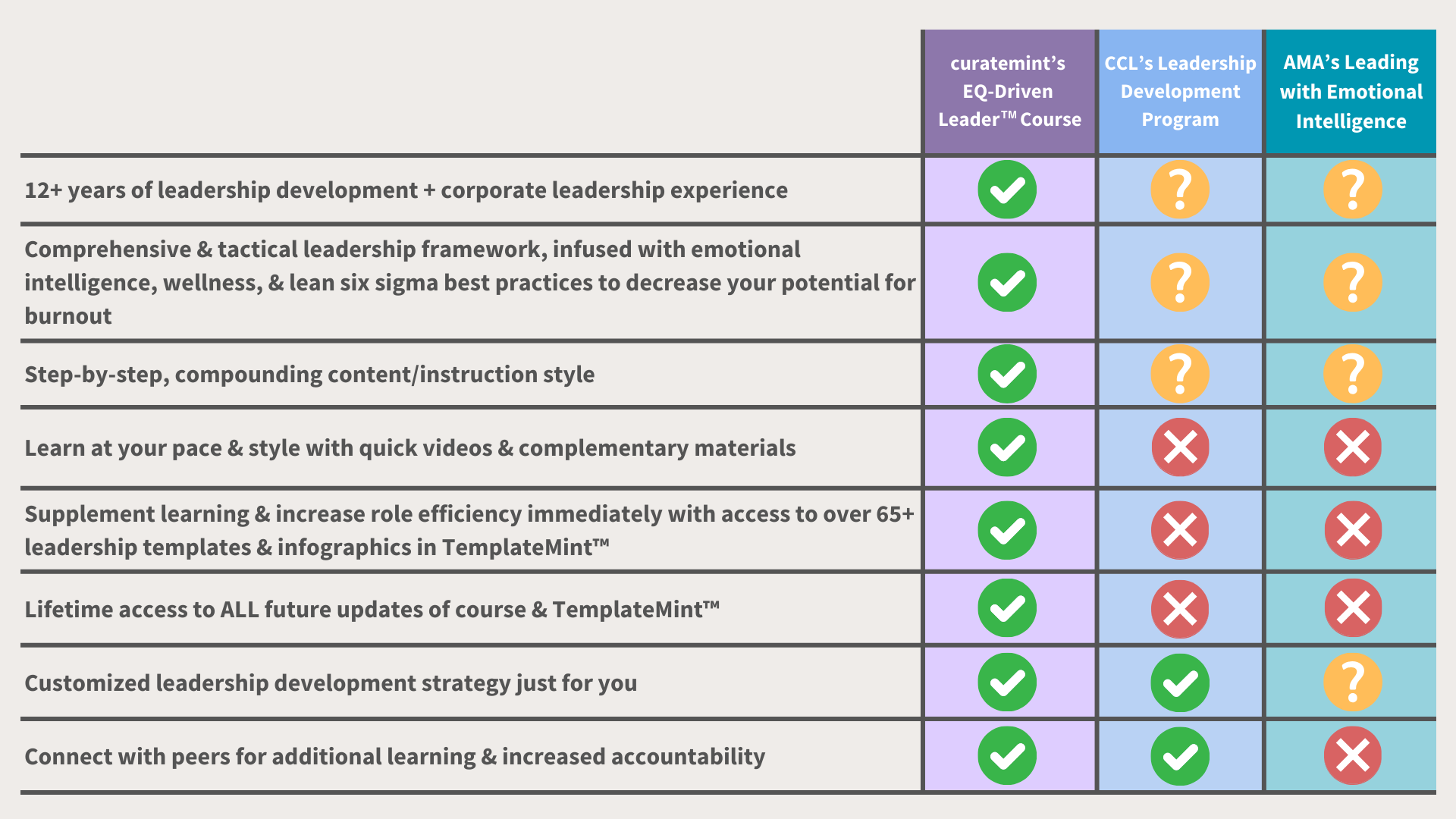Click curatemint green check for lifetime access row

coord(1007,608)
